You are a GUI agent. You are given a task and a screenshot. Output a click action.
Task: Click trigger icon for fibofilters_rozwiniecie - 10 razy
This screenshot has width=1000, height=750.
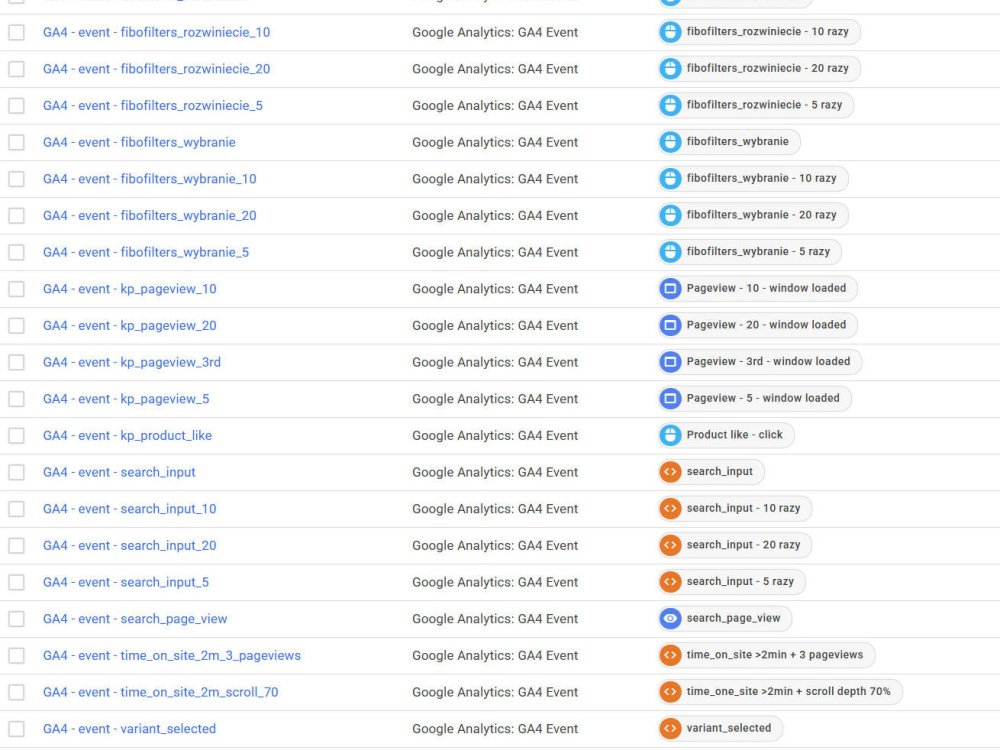(670, 32)
